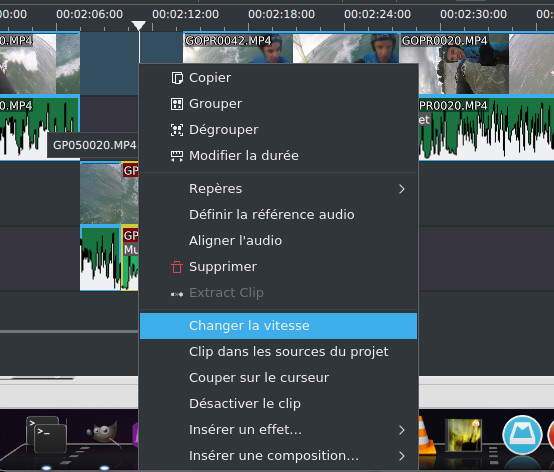Open the VLC cone icon in the dock
Image resolution: width=554 pixels, height=472 pixels.
tap(426, 435)
